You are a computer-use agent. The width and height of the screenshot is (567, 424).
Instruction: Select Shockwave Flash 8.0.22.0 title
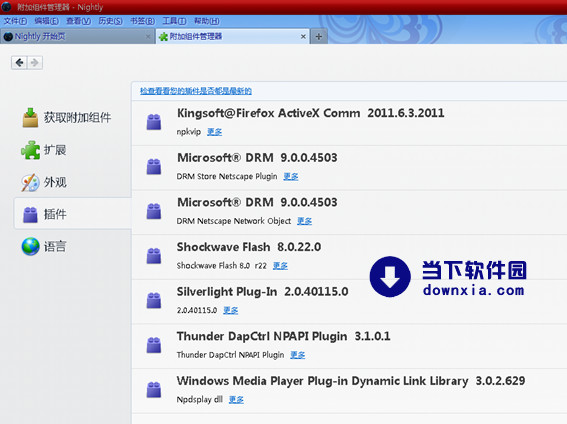[249, 247]
